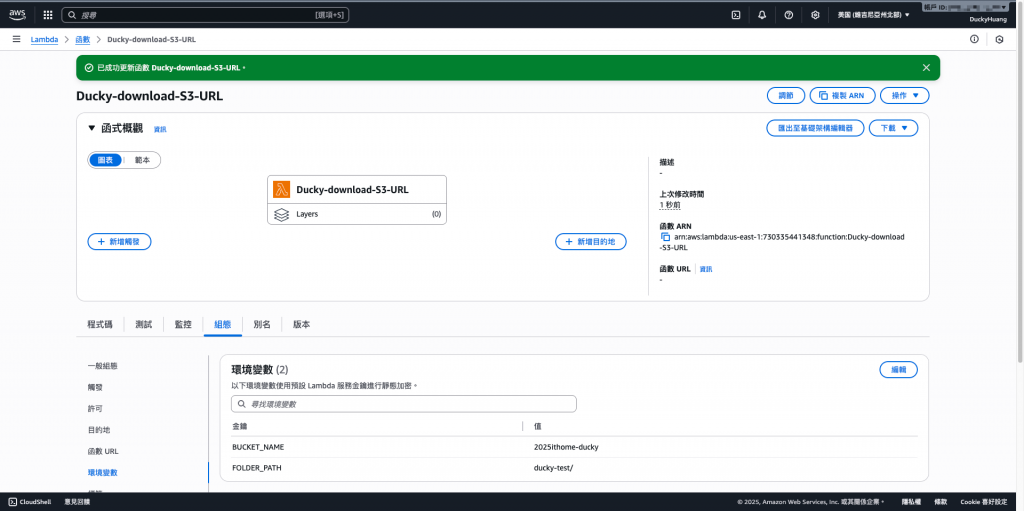Open the info panel icon top right
This screenshot has width=1024, height=511.
click(x=974, y=39)
